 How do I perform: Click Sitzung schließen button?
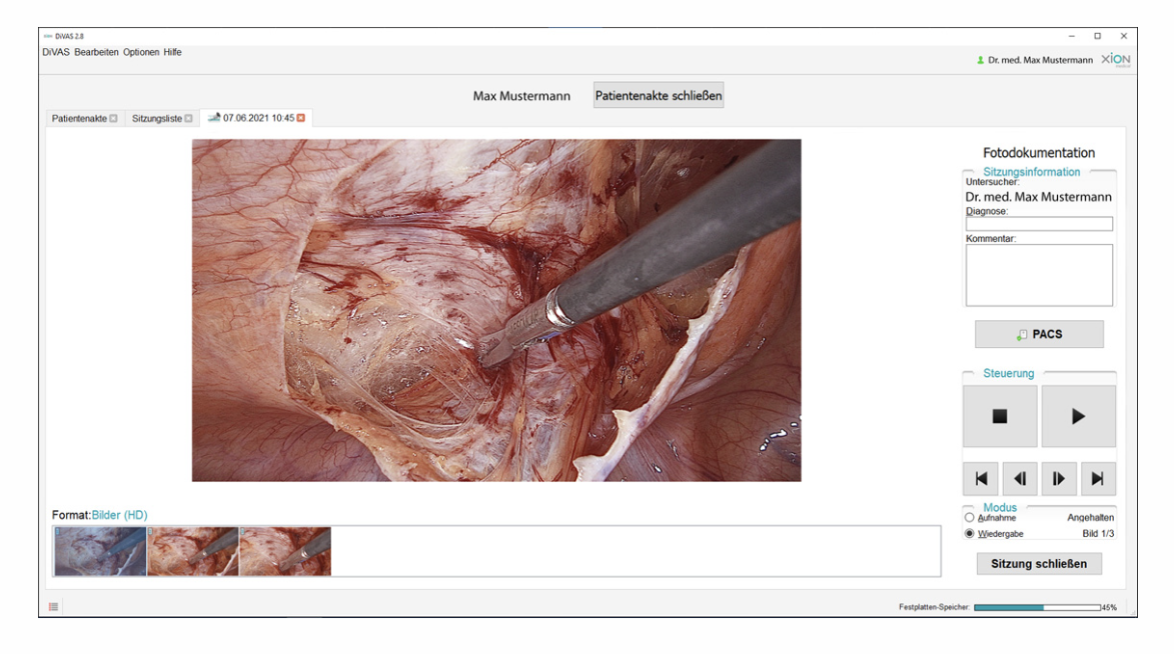(1038, 563)
